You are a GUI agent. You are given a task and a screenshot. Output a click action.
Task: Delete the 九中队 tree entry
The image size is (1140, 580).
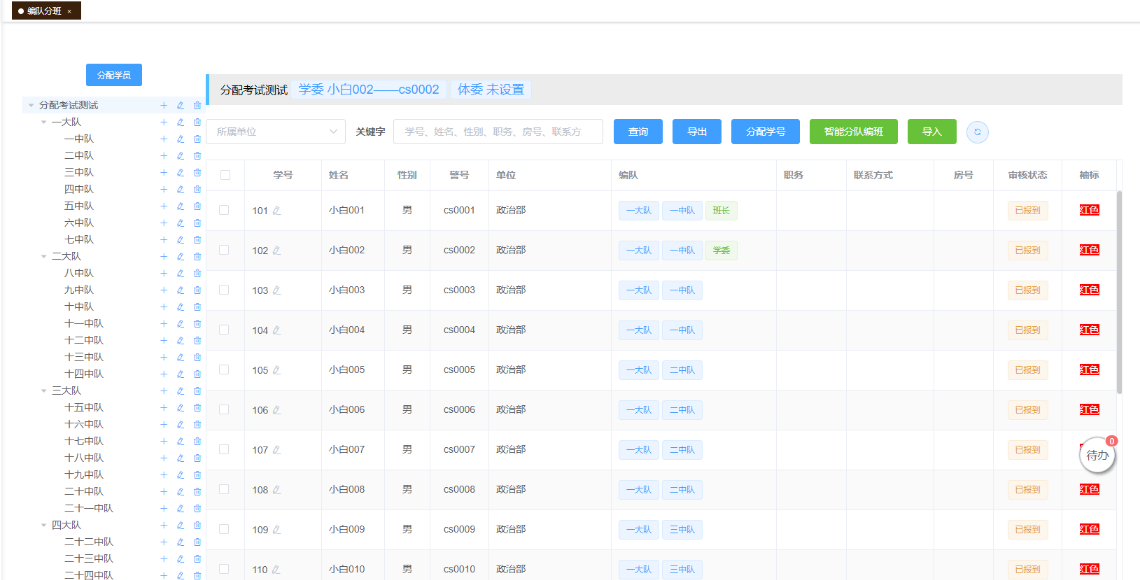[x=197, y=290]
